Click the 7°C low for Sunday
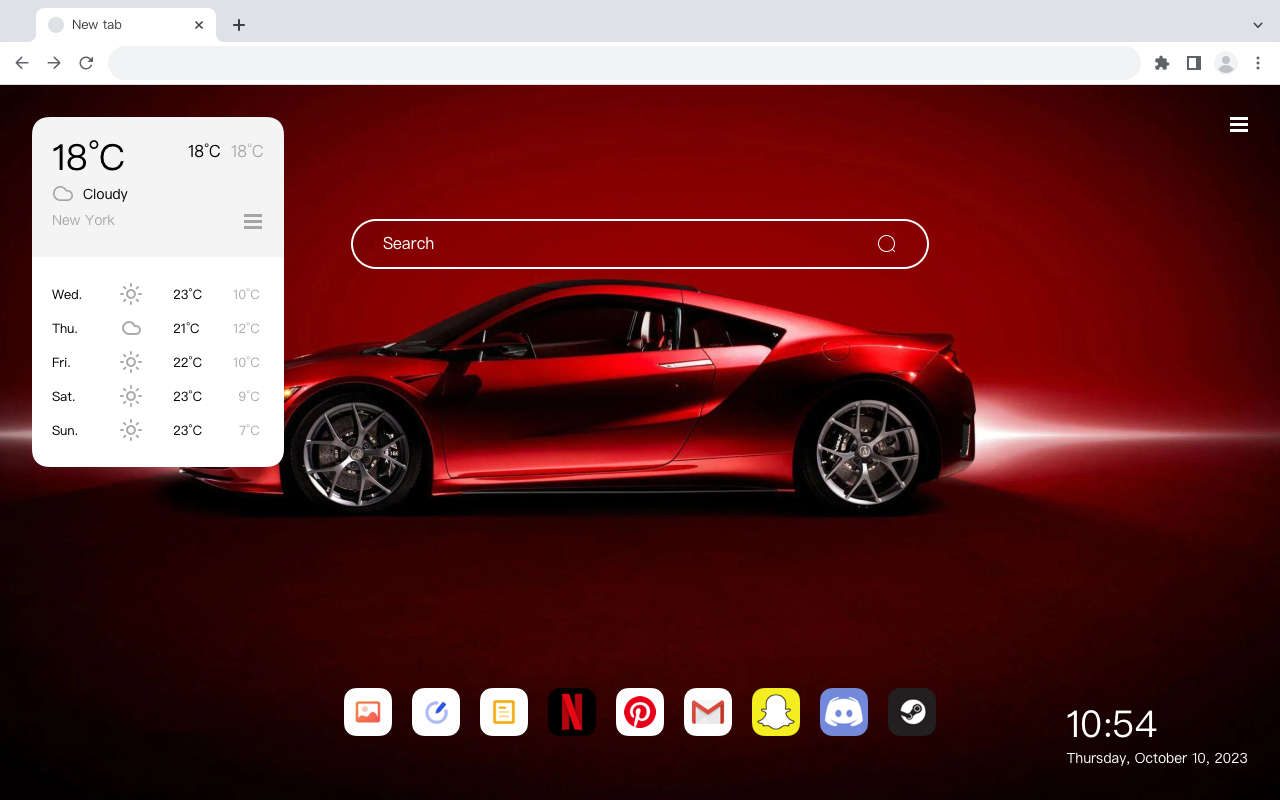Screen dimensions: 1280x800 [249, 430]
